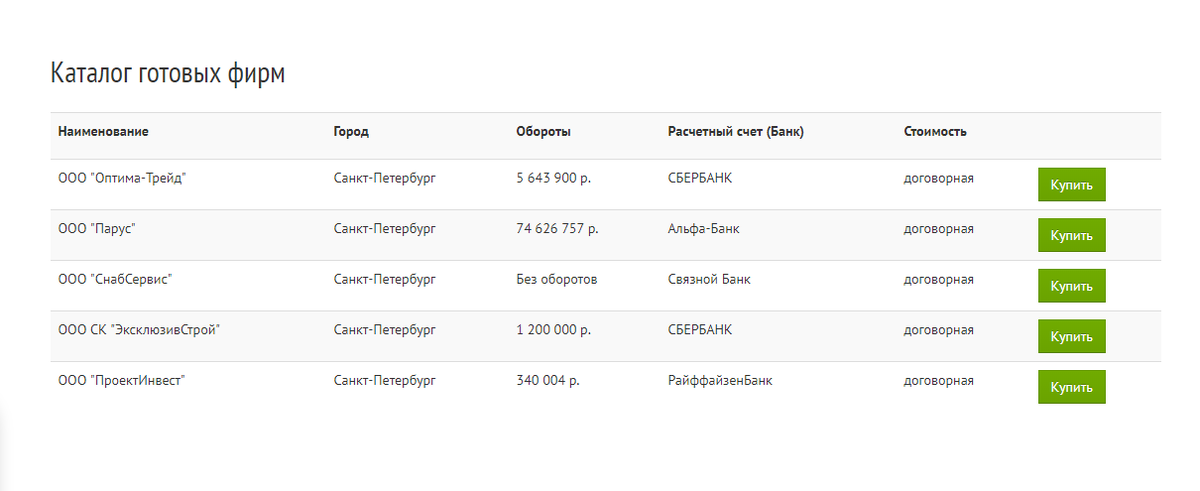1200x491 pixels.
Task: Select the РайффайзенБанк bank cell
Action: pos(720,381)
